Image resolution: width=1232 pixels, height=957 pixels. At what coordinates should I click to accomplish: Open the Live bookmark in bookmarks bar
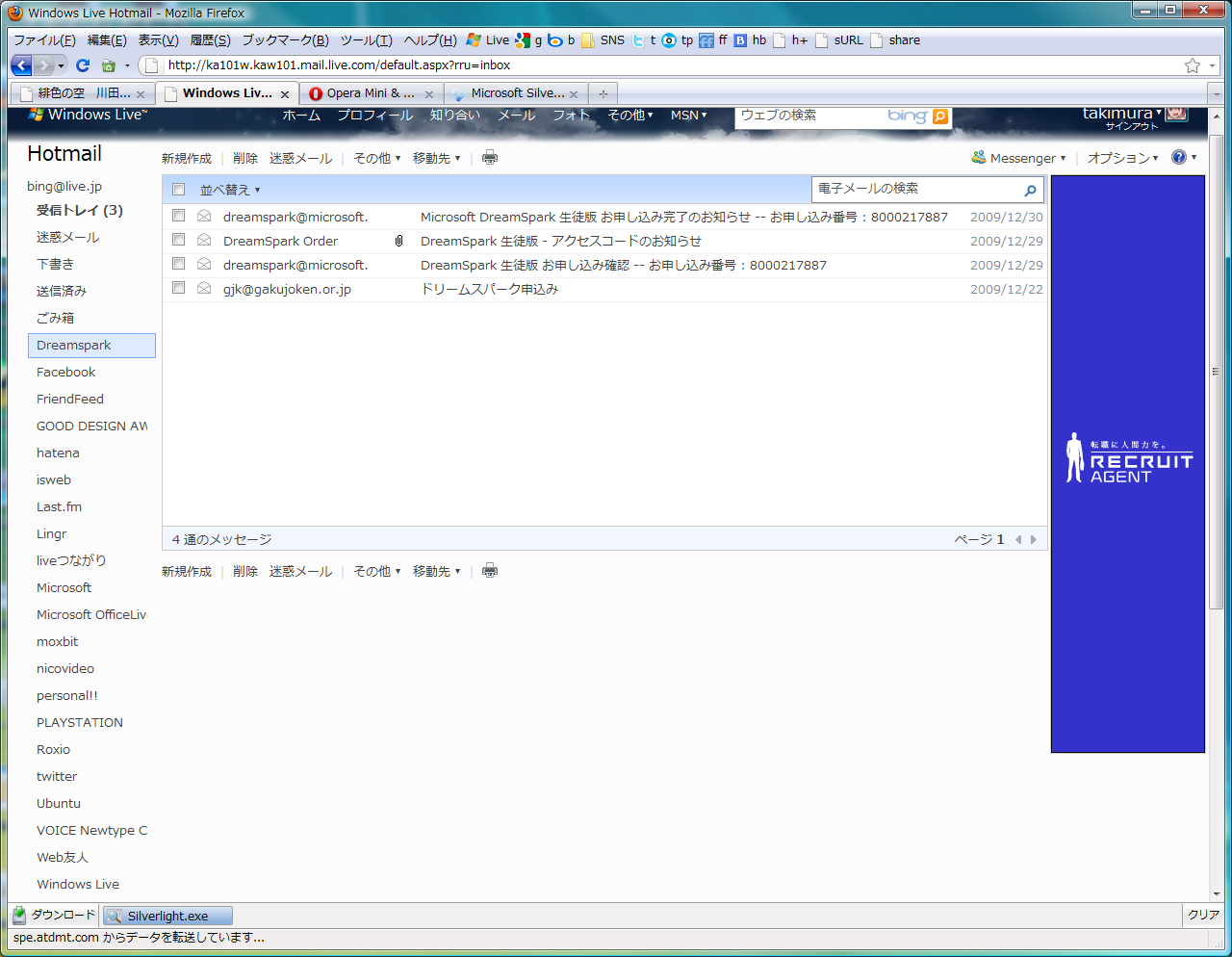point(488,40)
